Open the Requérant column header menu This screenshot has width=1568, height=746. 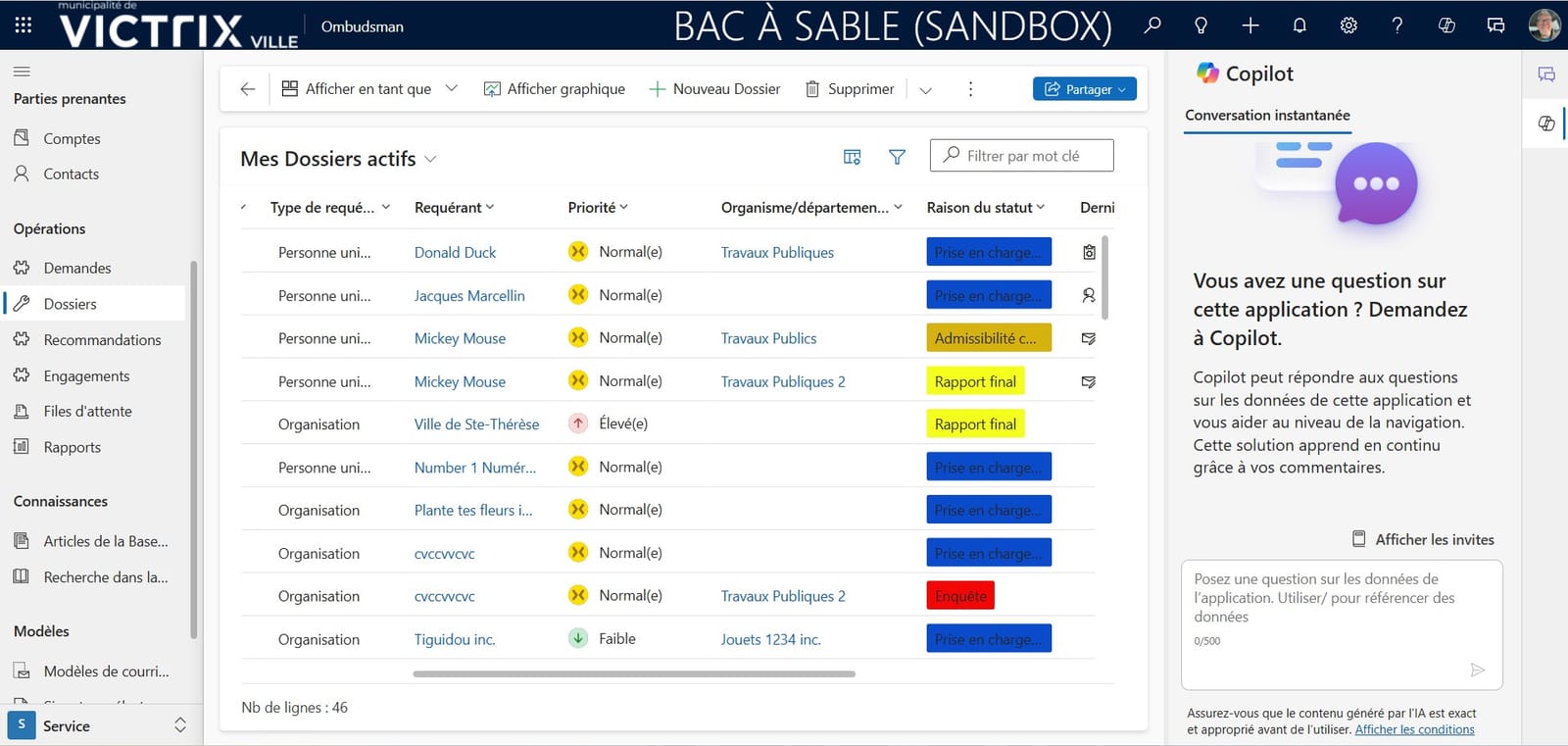tap(454, 208)
